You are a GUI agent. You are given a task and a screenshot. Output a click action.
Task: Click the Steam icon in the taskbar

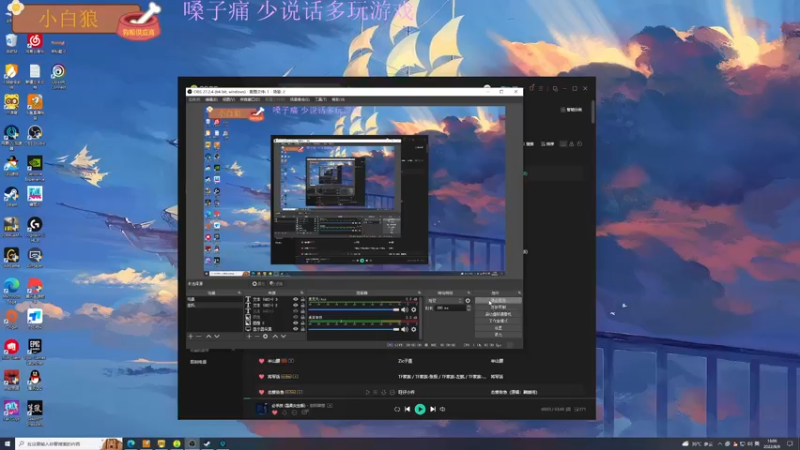pos(207,444)
